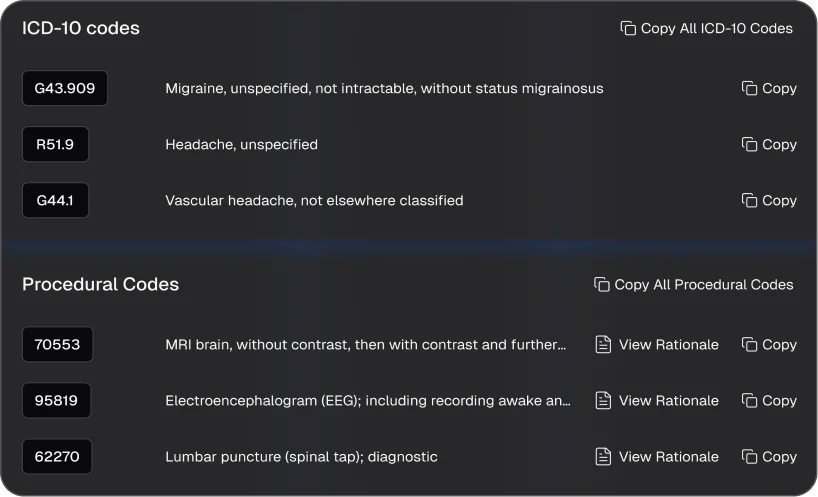Click copy icon beside Copy All ICD-10 Codes

tap(628, 28)
